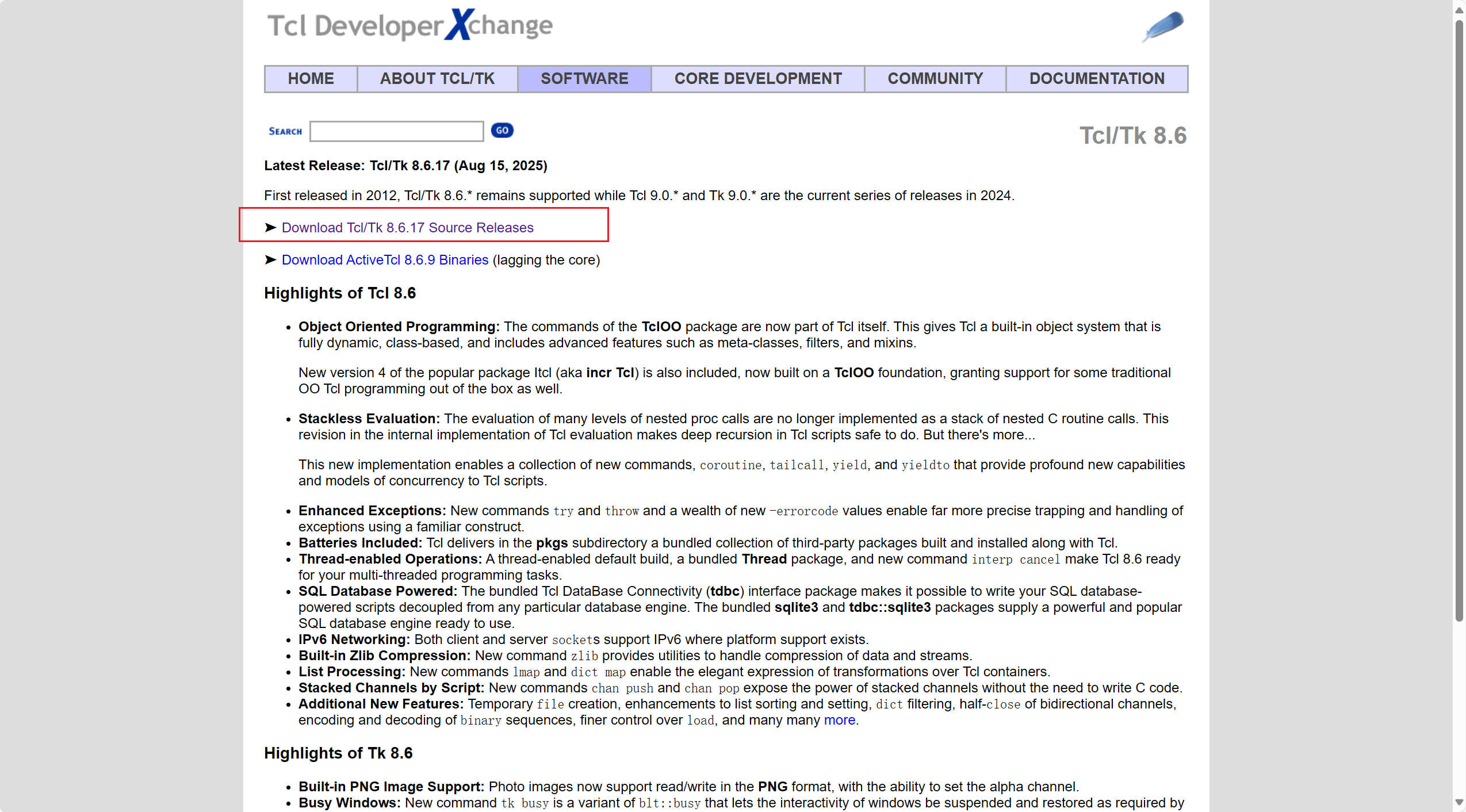Click the arrow marker before ActiveTcl Binaries link
Viewport: 1466px width, 812px height.
tap(270, 260)
